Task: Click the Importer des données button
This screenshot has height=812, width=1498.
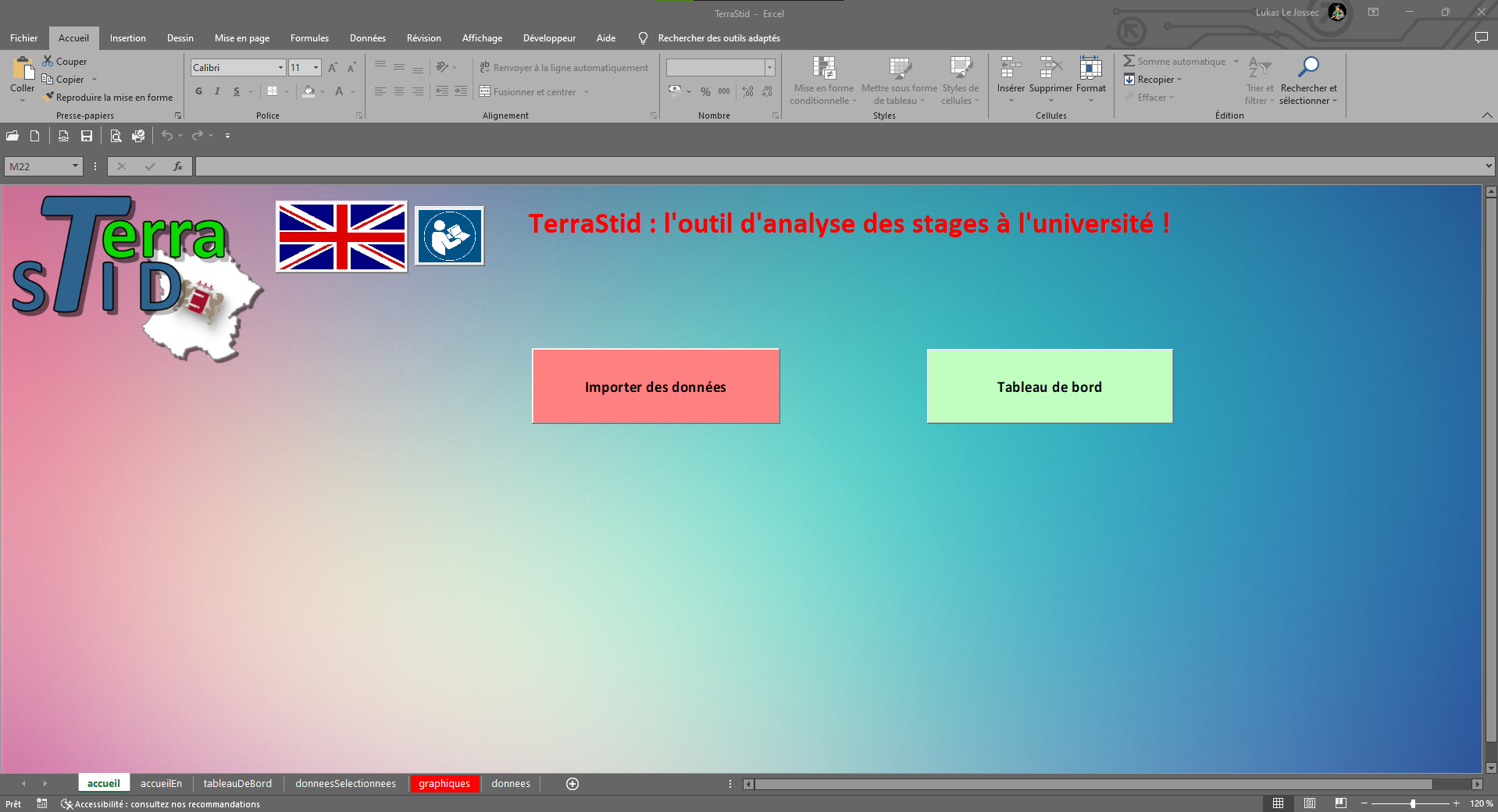Action: (x=655, y=386)
